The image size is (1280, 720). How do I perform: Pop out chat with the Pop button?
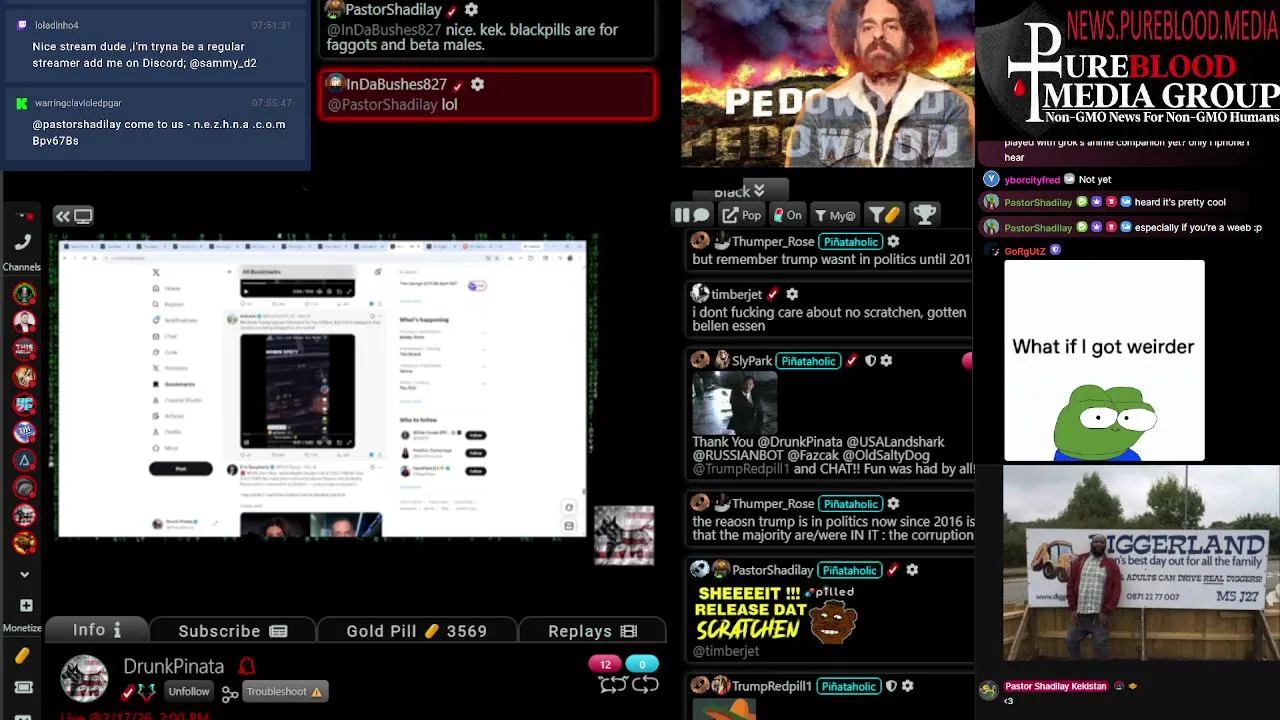pos(741,215)
